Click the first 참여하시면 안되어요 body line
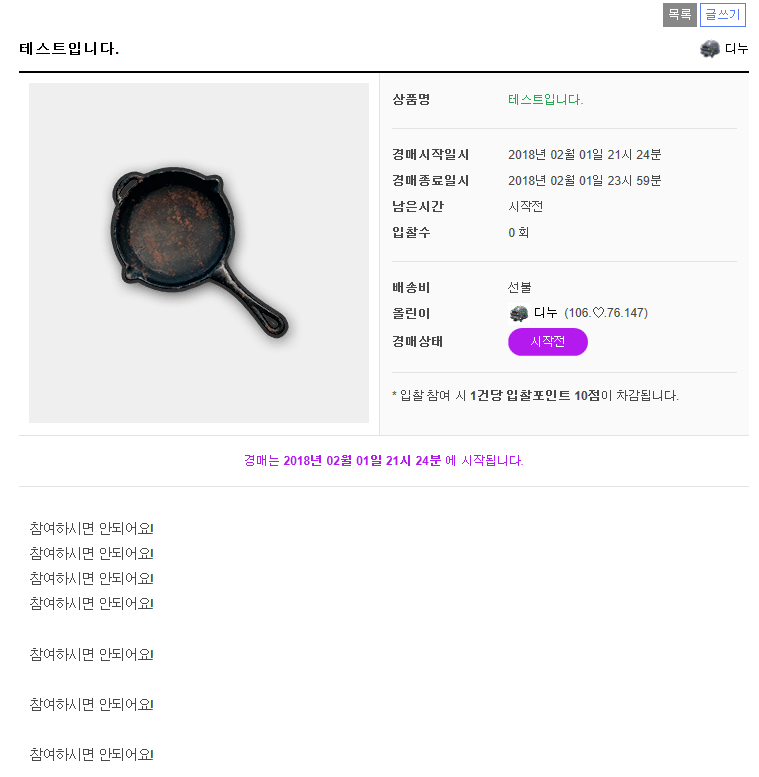The image size is (759, 777). tap(91, 528)
